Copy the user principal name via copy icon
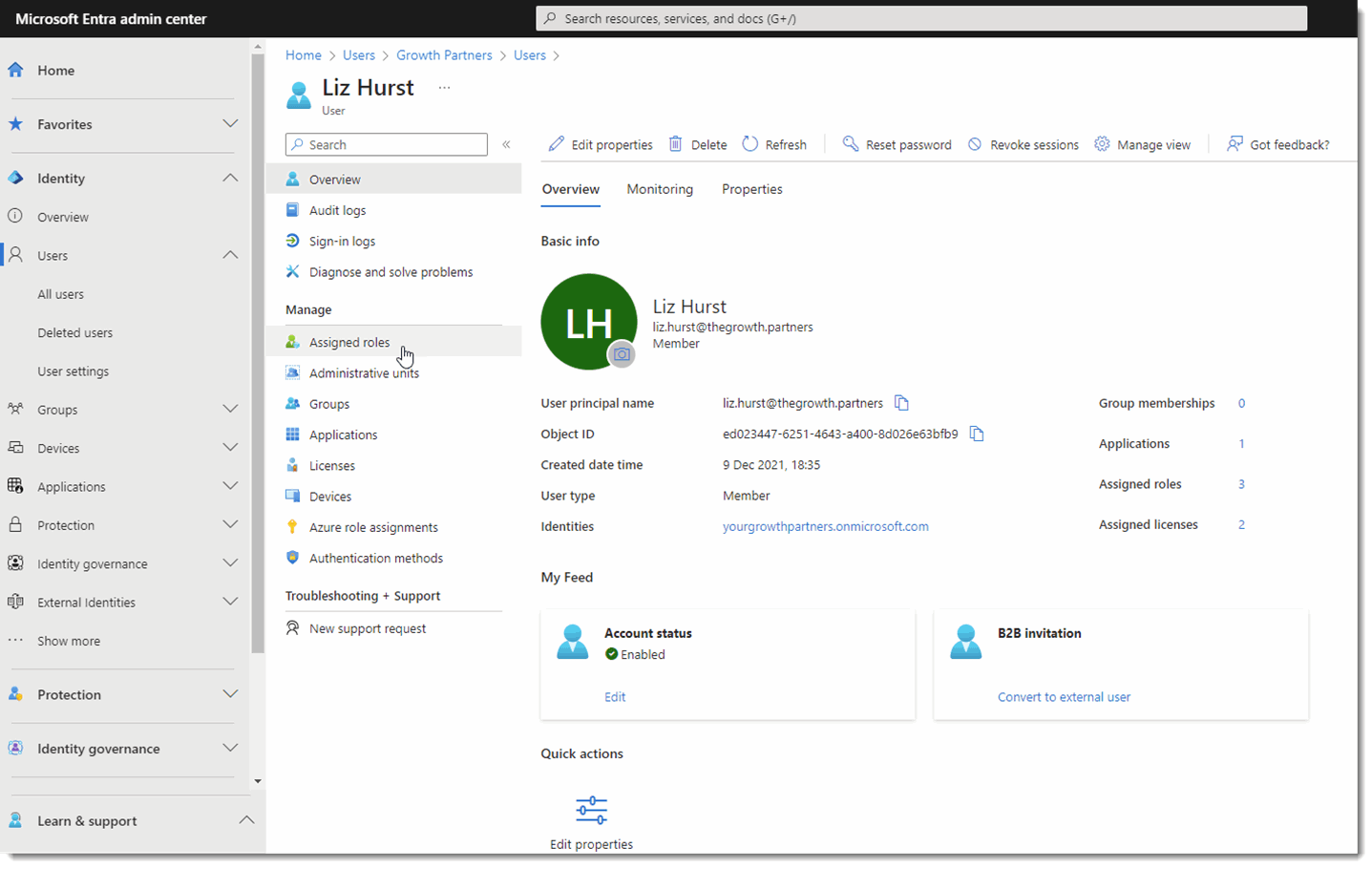The width and height of the screenshot is (1372, 869). pyautogui.click(x=901, y=403)
